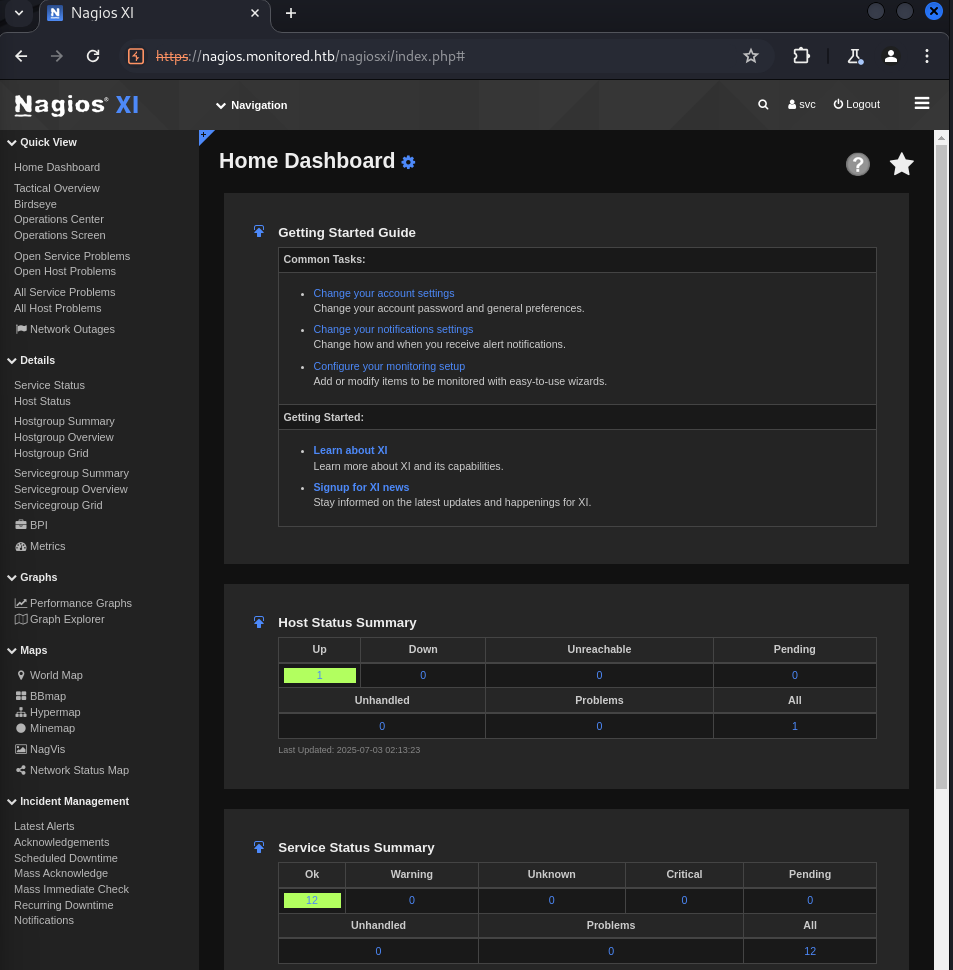Open Hypermap
Screen dimensions: 953x970
(48, 712)
